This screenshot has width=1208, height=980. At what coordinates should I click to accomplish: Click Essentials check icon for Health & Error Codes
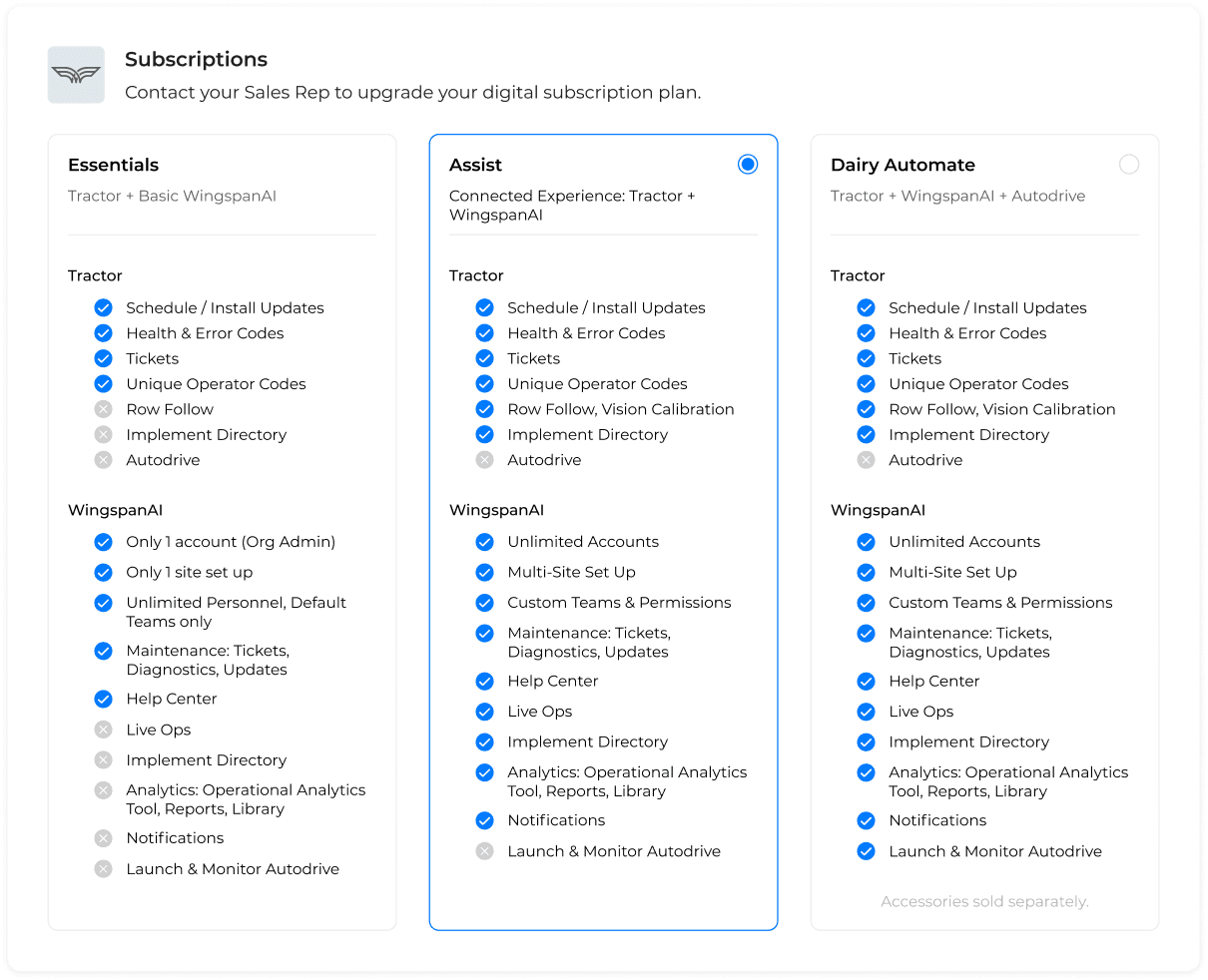tap(103, 333)
